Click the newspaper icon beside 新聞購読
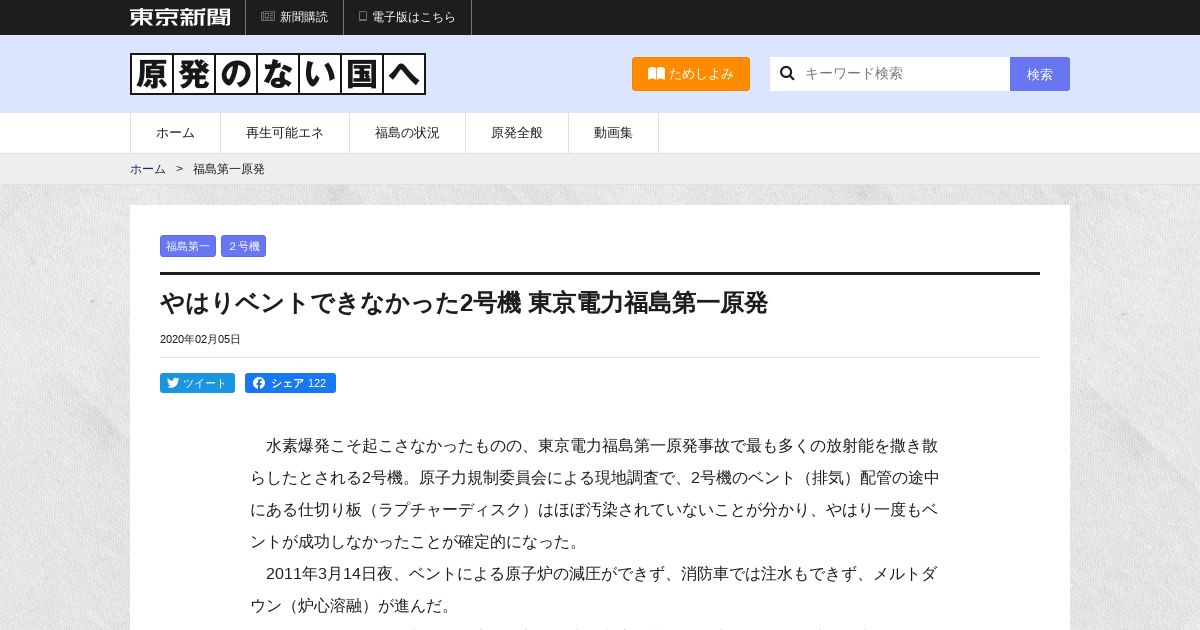The height and width of the screenshot is (630, 1200). [268, 16]
